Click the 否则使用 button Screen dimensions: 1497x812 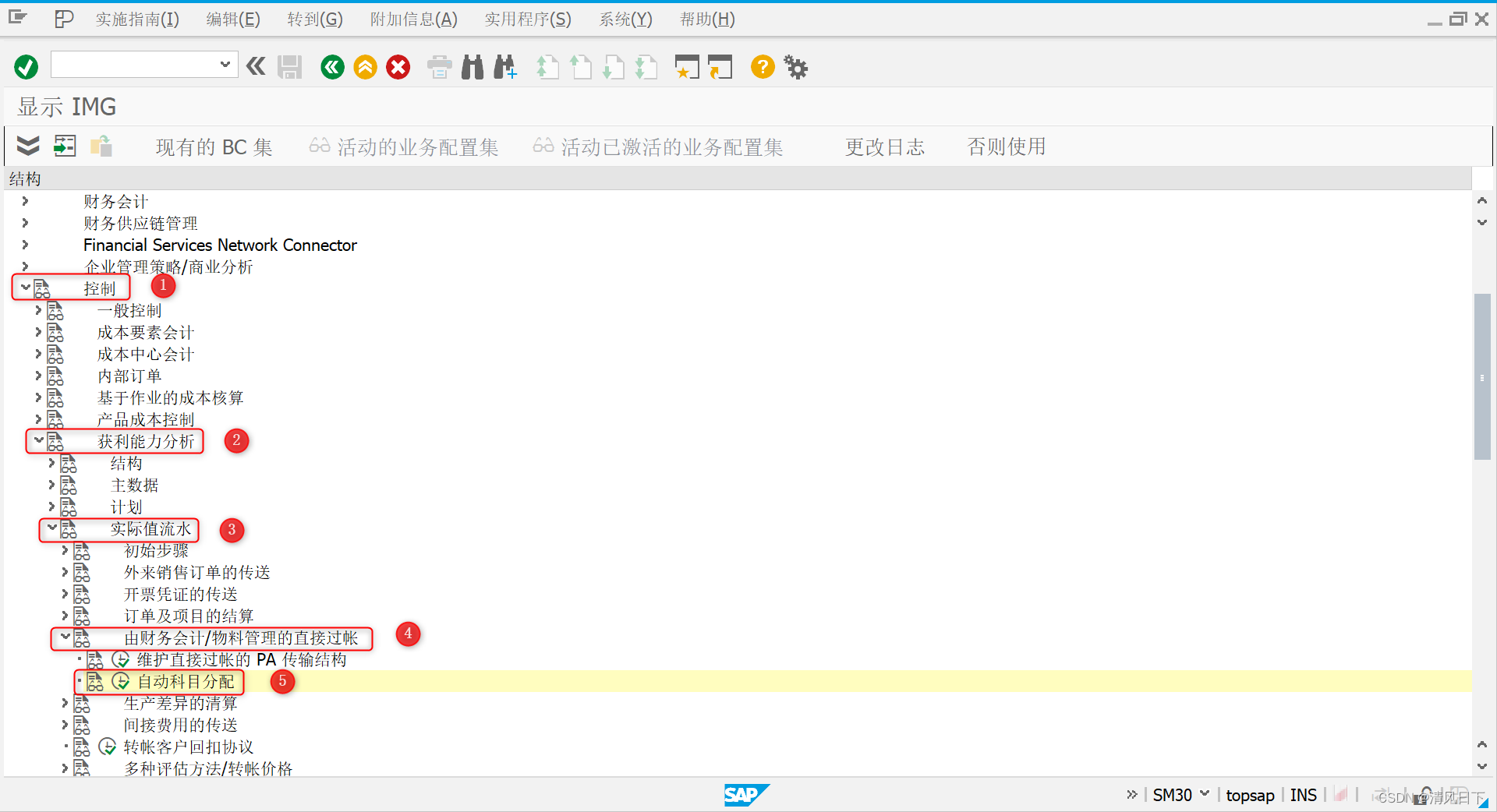click(x=1006, y=147)
